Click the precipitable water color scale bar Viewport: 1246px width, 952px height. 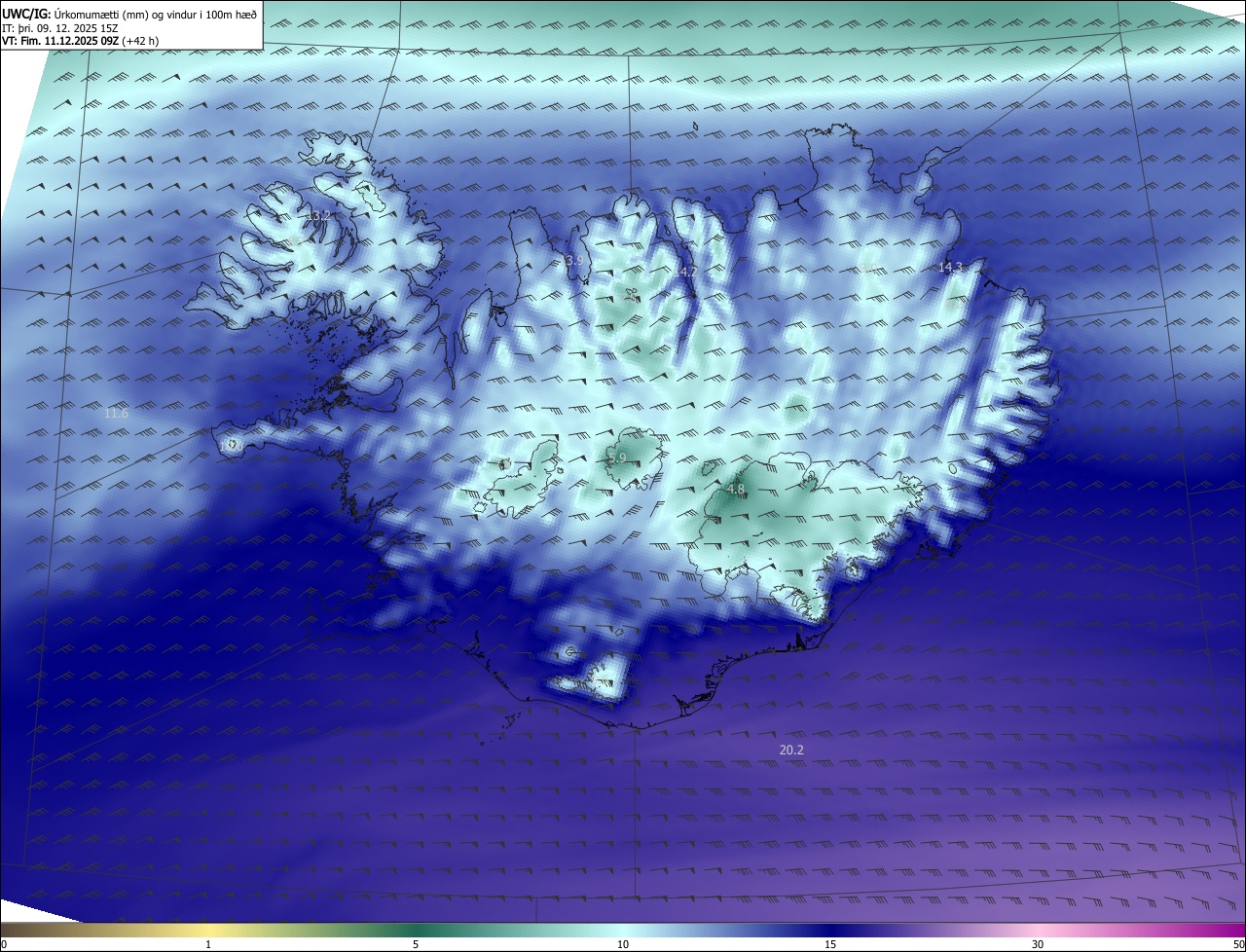(x=623, y=930)
